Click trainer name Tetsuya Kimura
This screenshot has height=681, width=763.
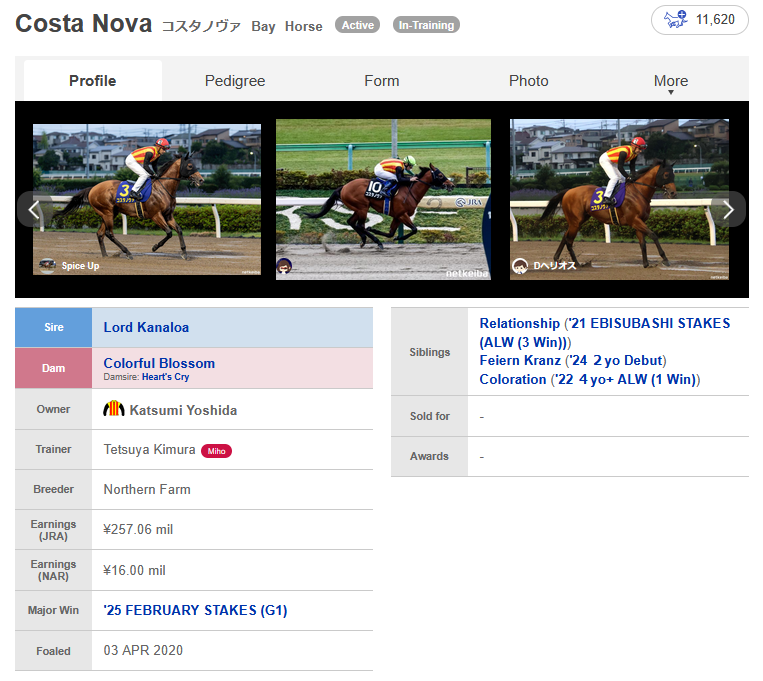149,449
